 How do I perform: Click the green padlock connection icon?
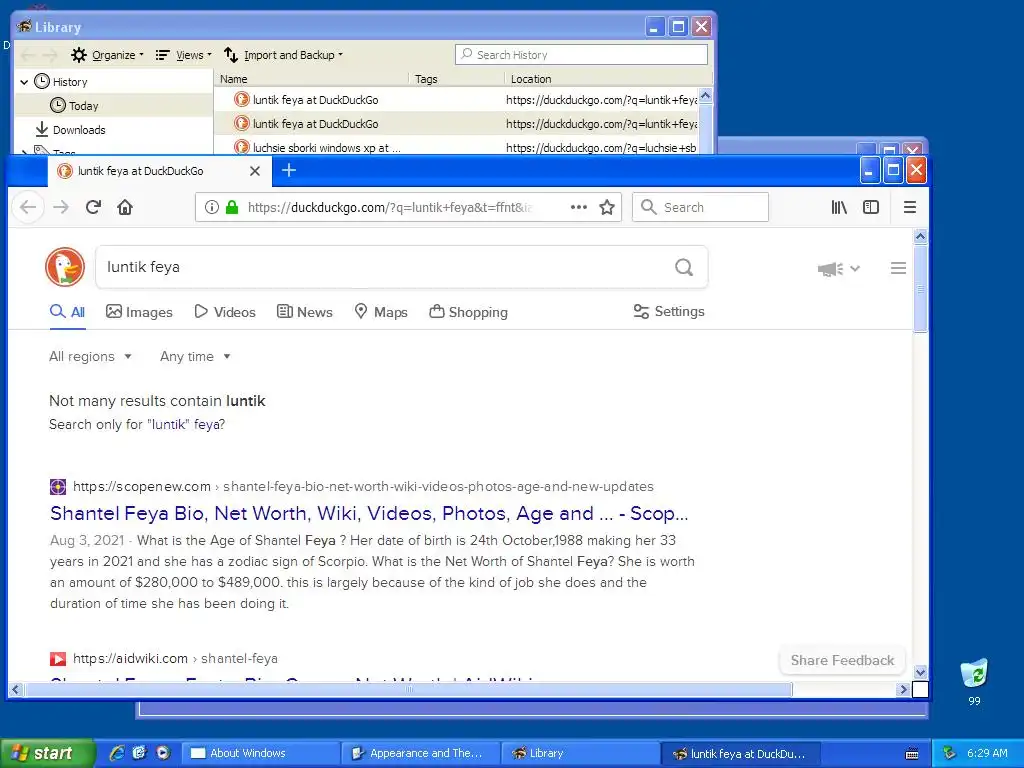(232, 208)
